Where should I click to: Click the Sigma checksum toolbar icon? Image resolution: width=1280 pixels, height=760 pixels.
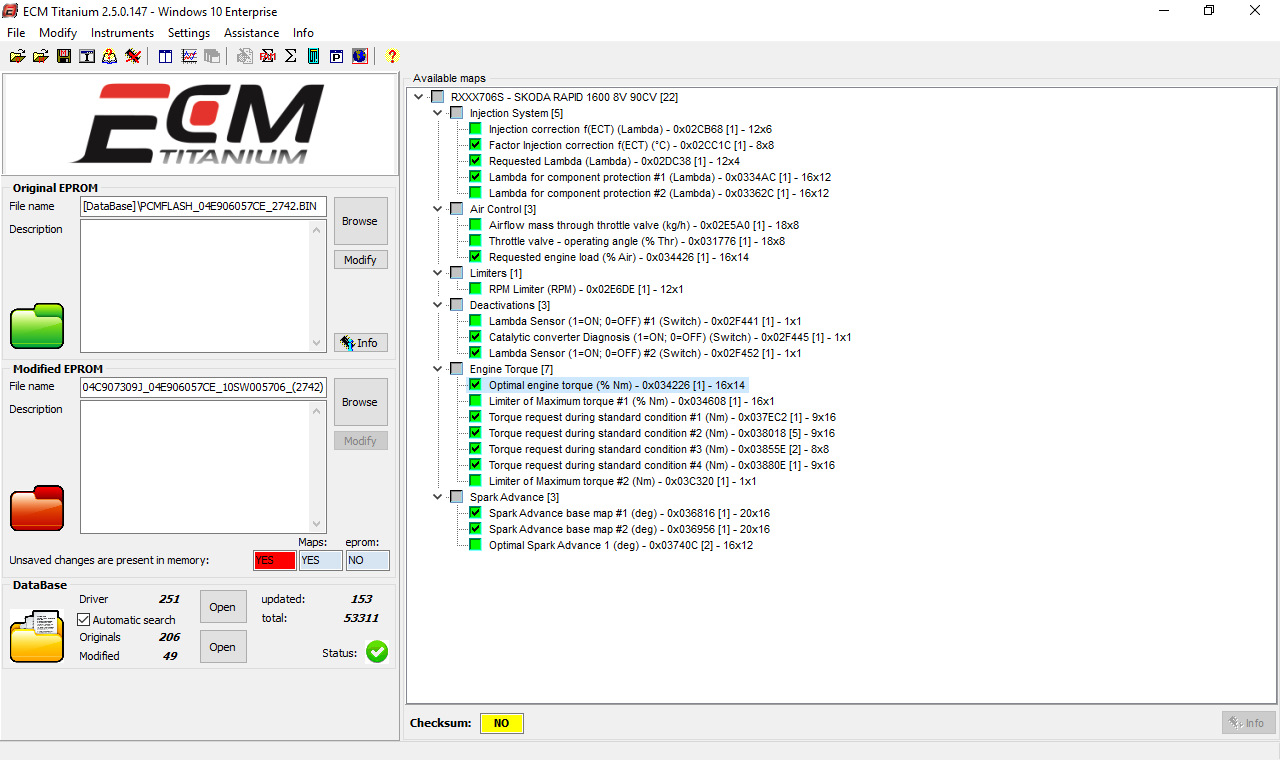[x=291, y=57]
